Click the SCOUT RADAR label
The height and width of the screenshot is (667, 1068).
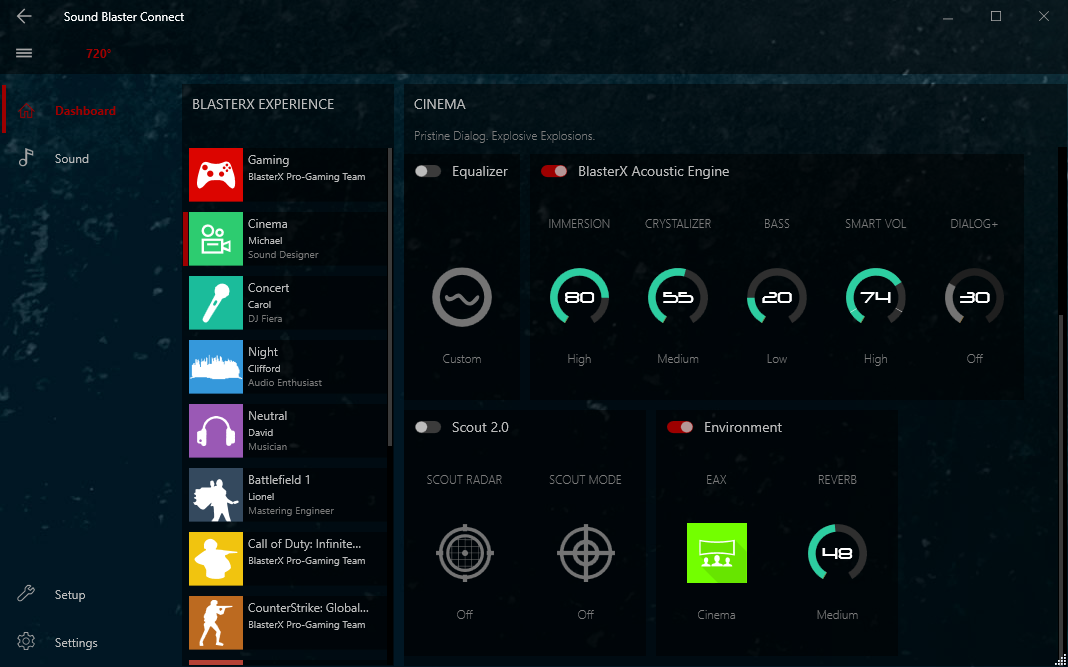click(465, 480)
